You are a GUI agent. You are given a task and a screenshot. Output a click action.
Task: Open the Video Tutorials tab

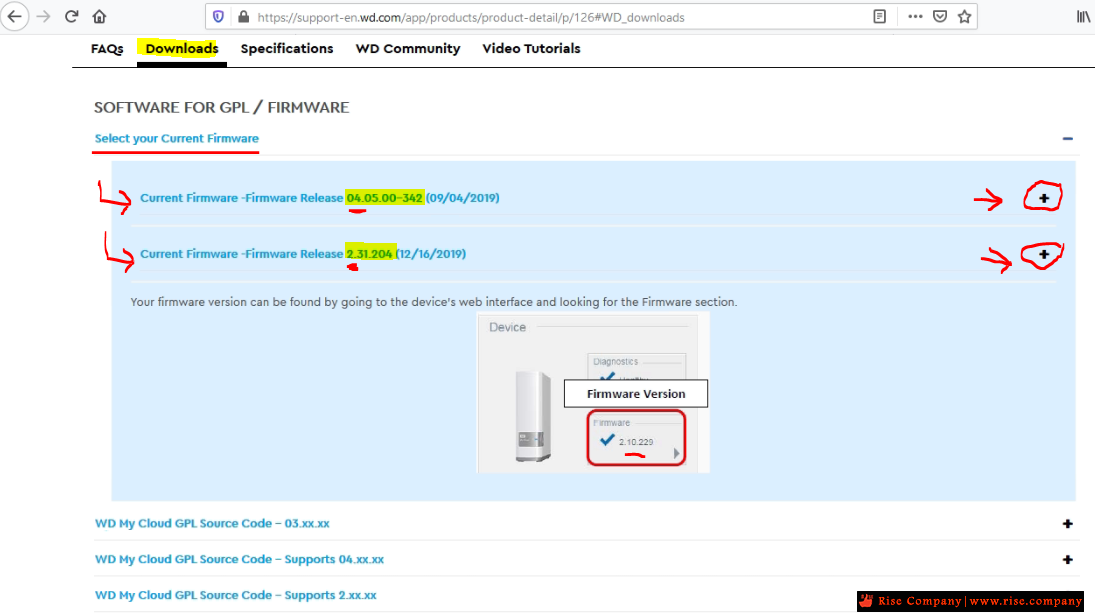531,49
